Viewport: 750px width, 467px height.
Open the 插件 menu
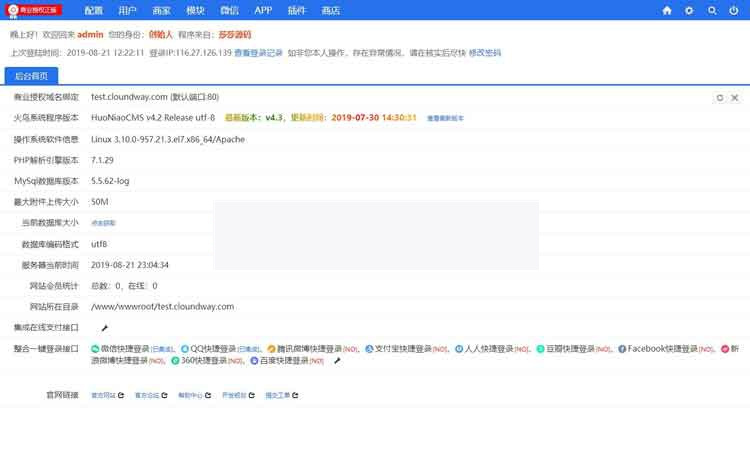point(297,10)
